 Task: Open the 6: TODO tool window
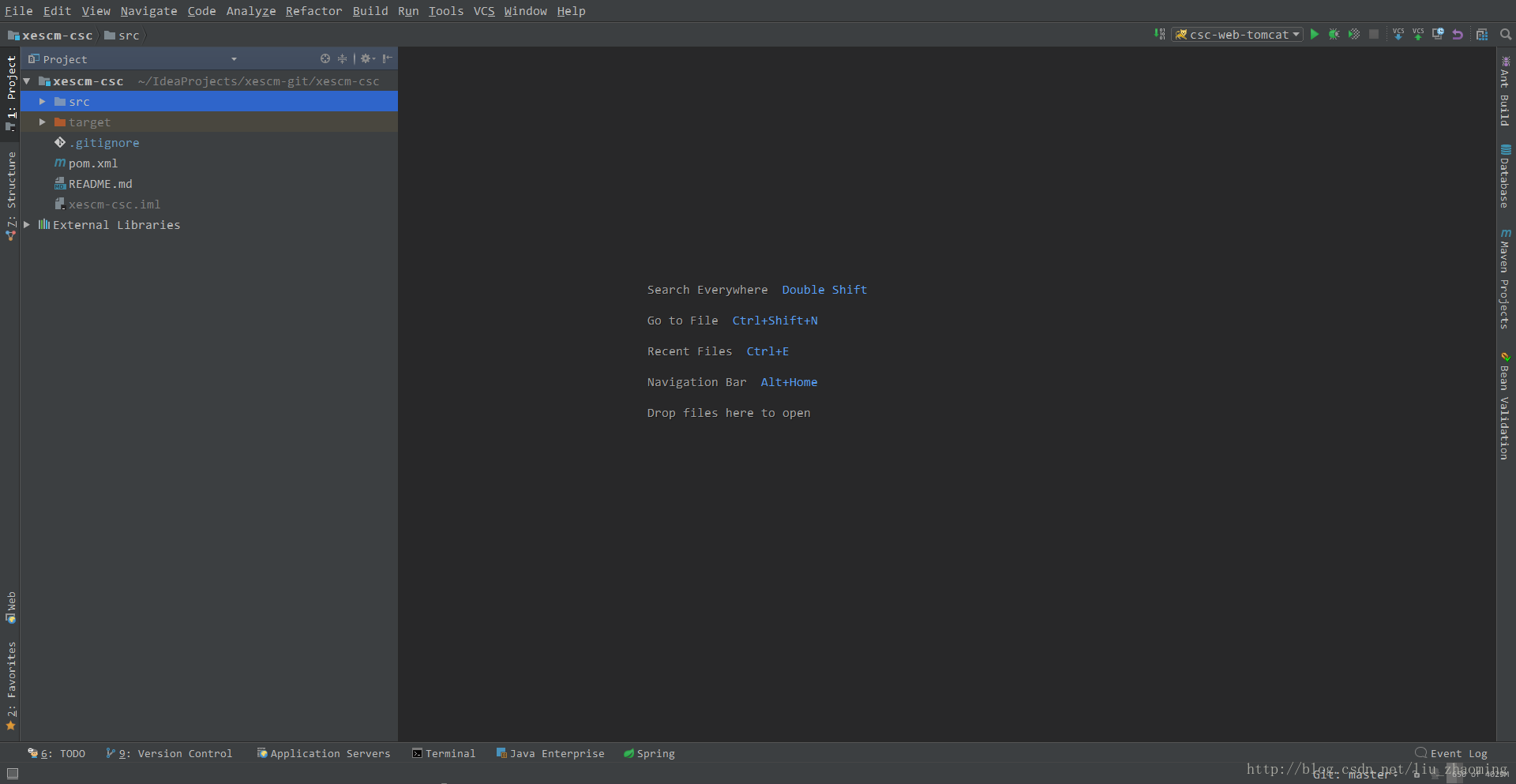[57, 753]
